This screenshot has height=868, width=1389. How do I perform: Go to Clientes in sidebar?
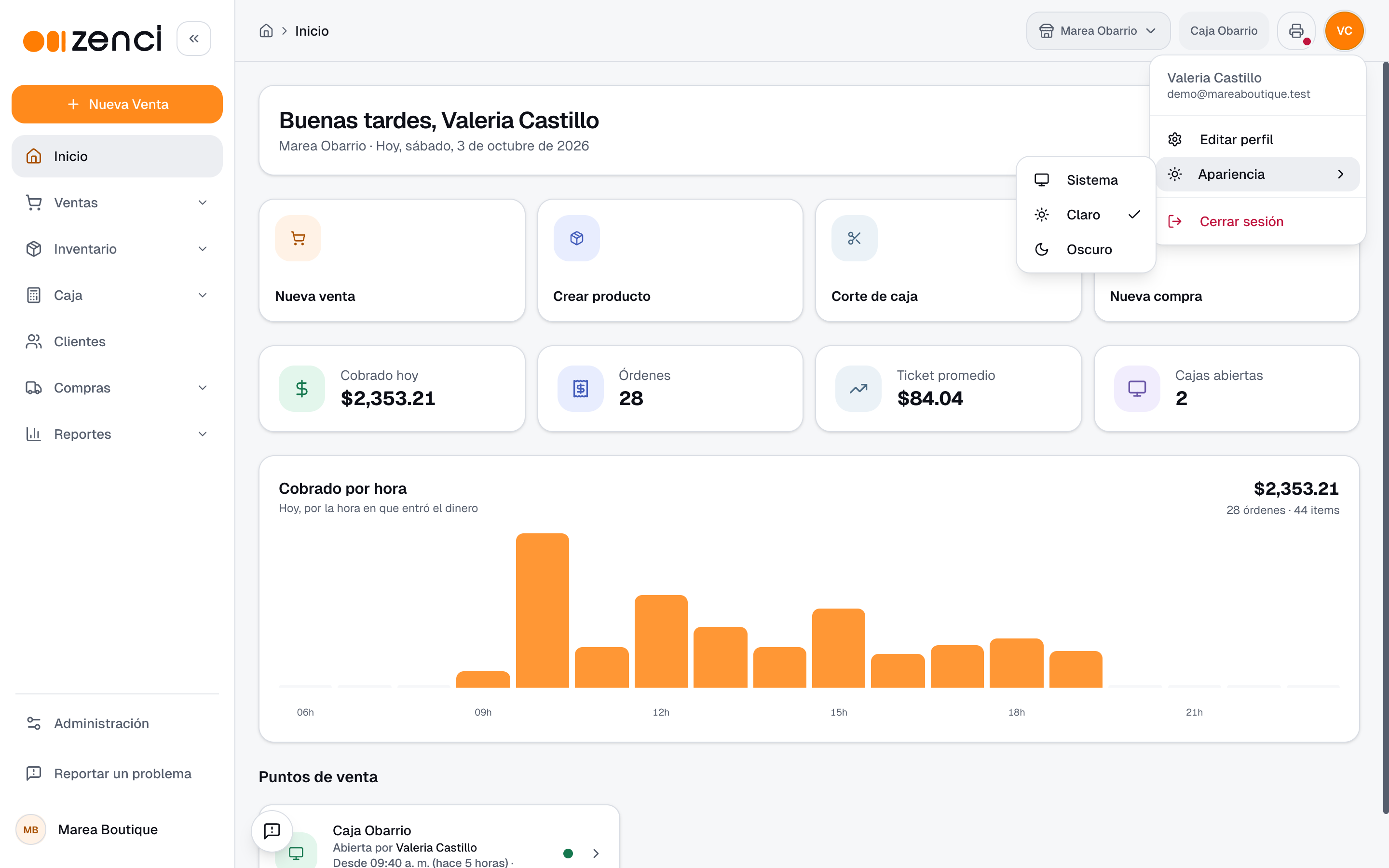click(117, 341)
